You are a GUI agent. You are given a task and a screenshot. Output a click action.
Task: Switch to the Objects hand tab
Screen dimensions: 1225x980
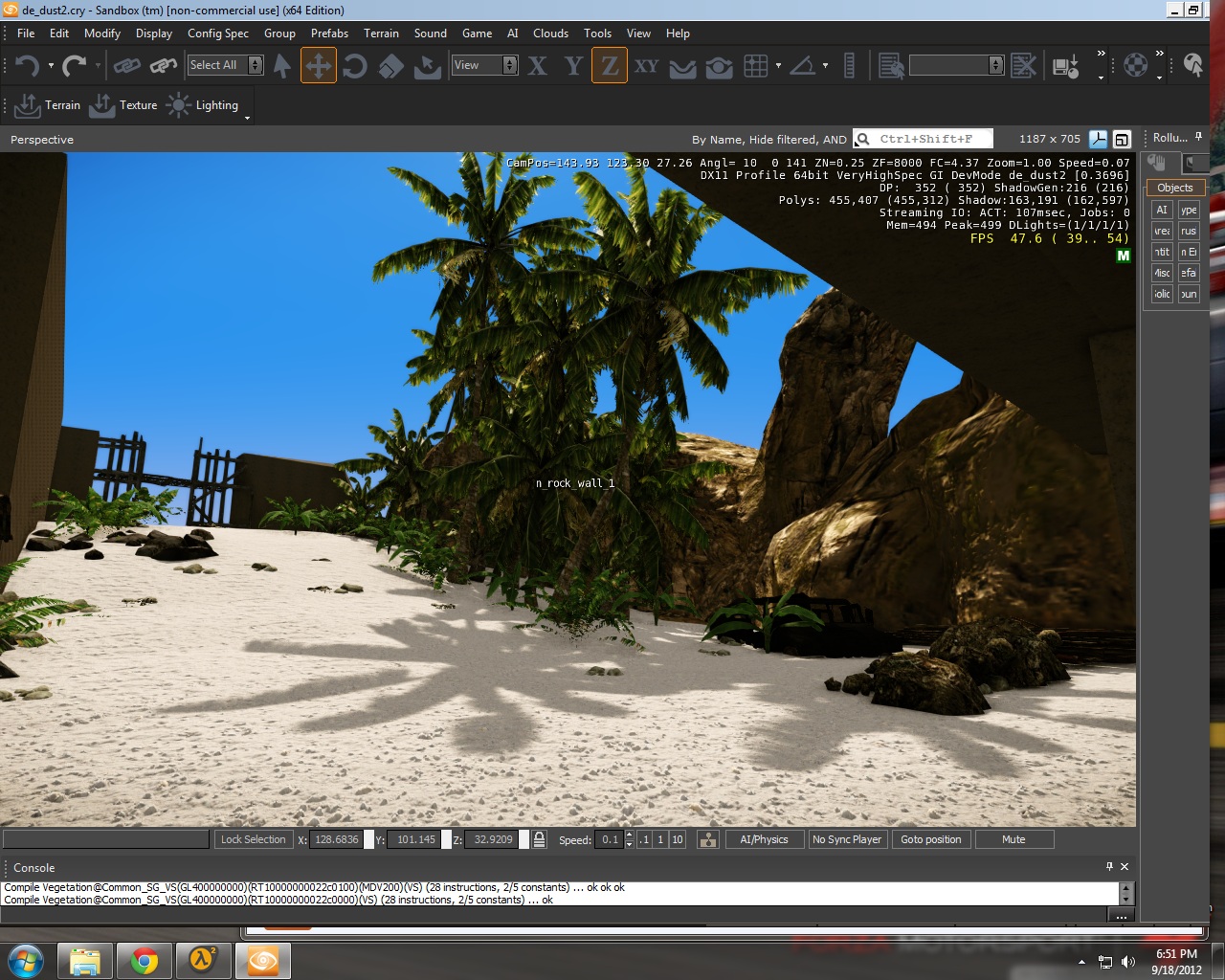[x=1158, y=163]
